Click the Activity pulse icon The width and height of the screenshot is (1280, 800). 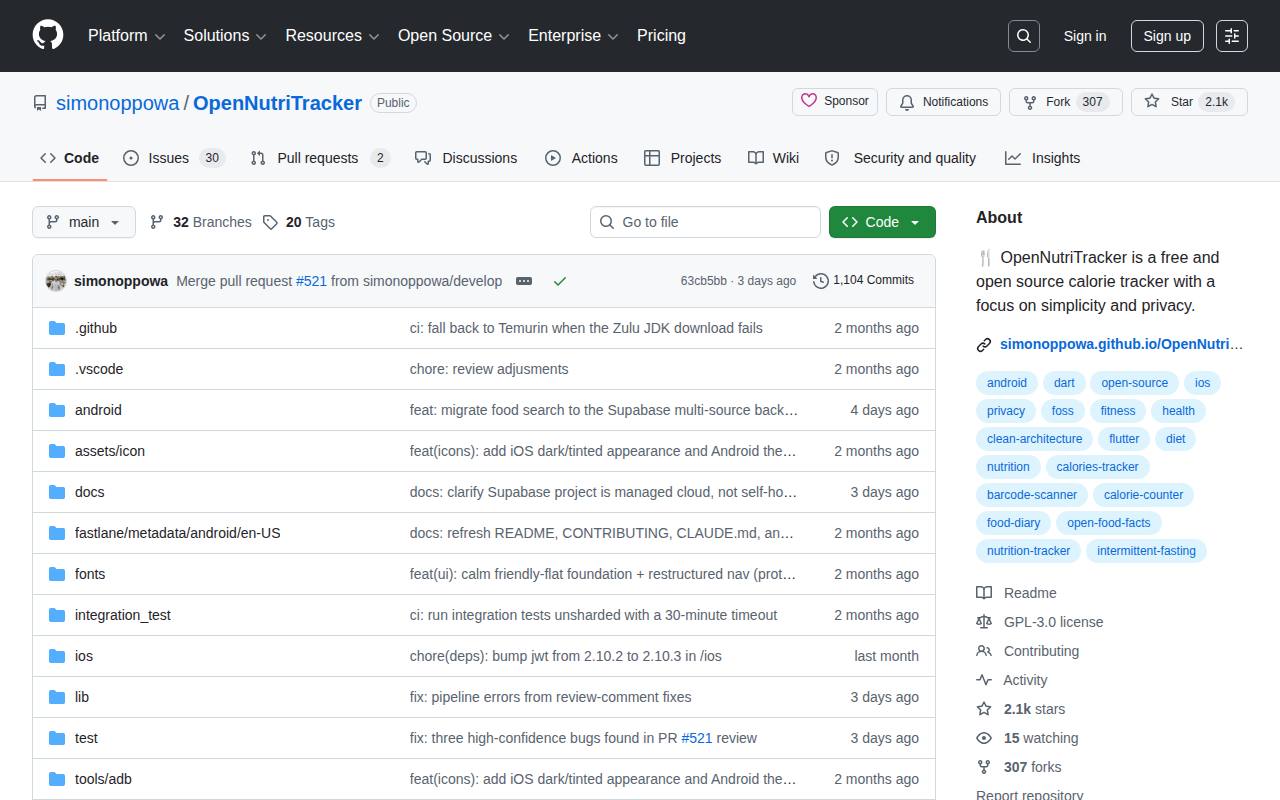click(x=984, y=680)
